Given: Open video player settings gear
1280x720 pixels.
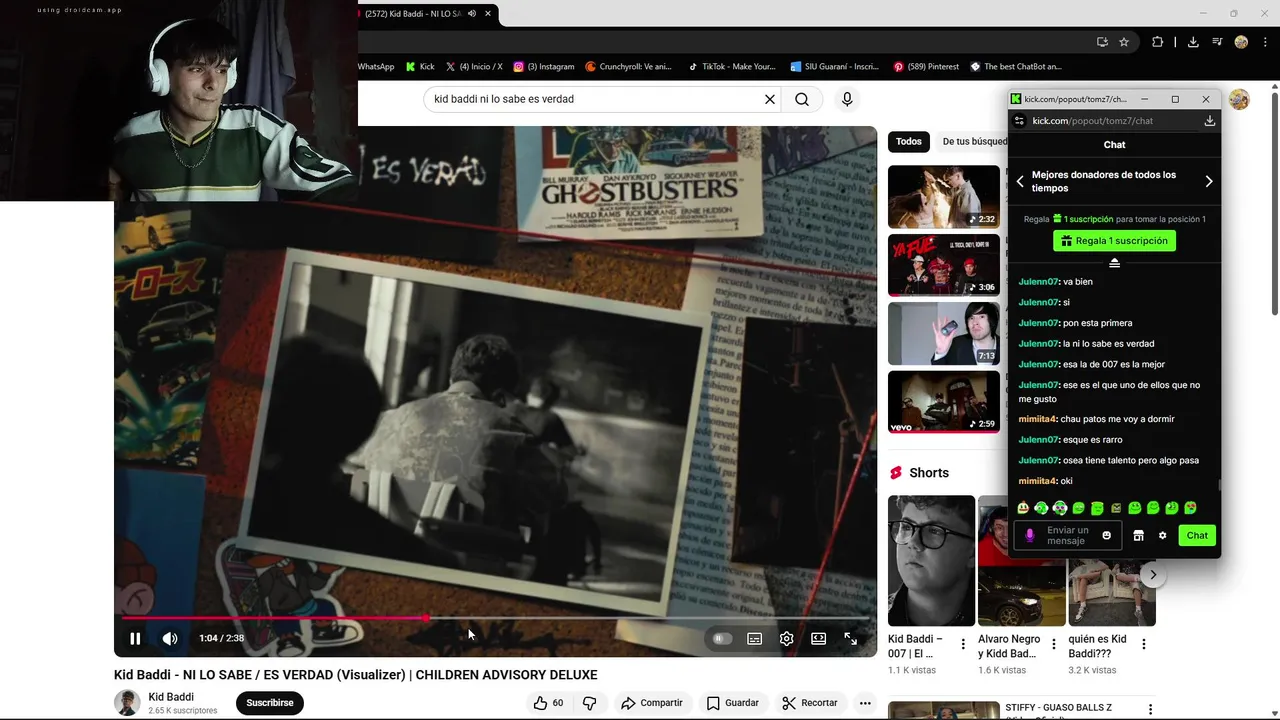Looking at the screenshot, I should 787,638.
